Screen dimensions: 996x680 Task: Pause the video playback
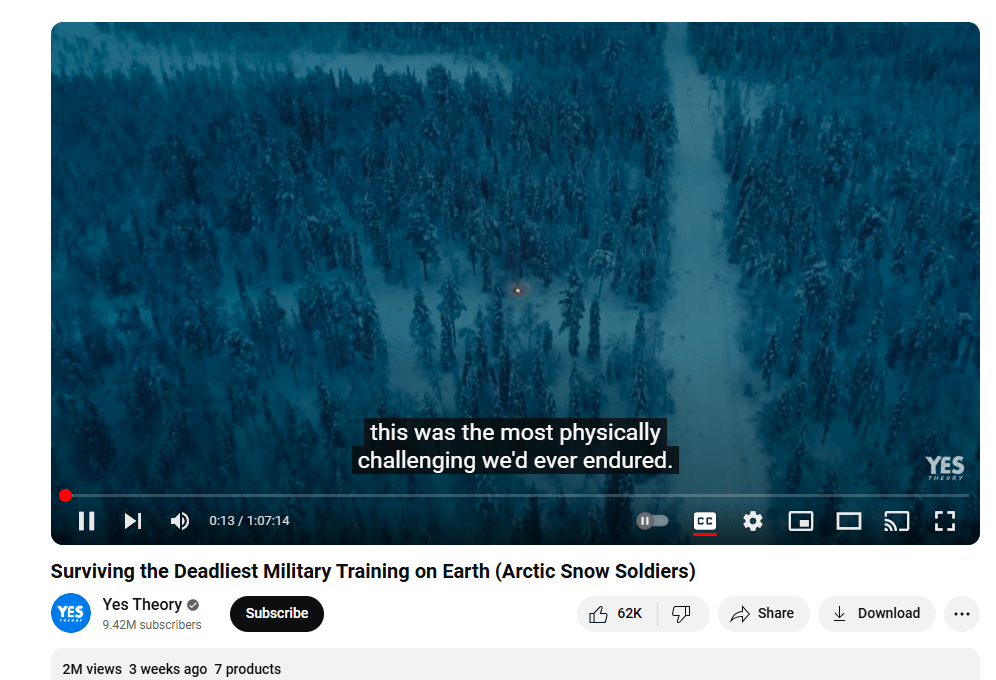click(86, 521)
